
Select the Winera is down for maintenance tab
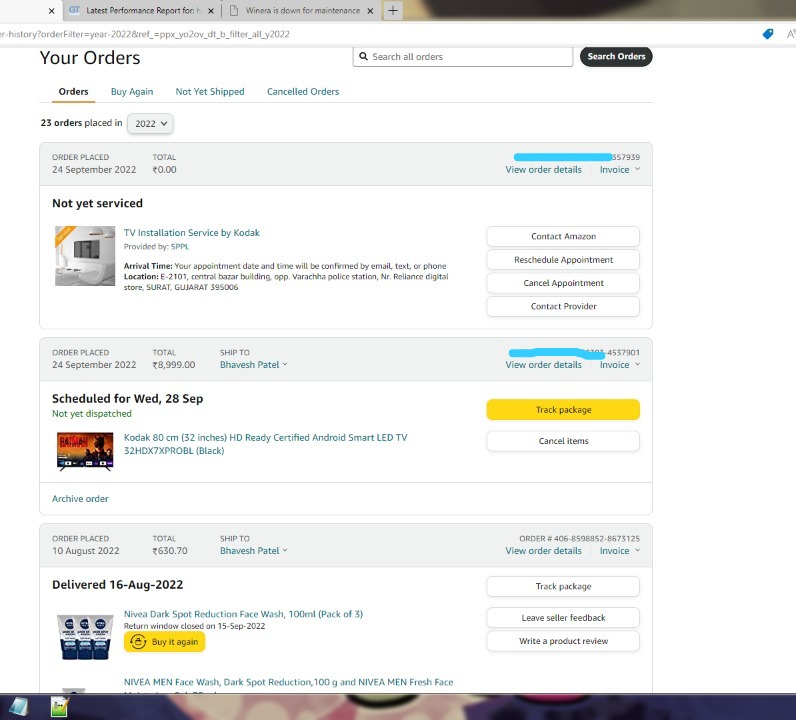click(302, 11)
